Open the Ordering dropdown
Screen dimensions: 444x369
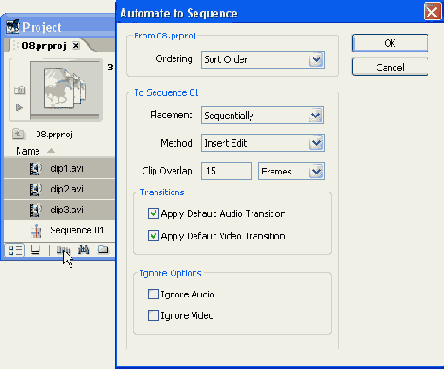[263, 60]
